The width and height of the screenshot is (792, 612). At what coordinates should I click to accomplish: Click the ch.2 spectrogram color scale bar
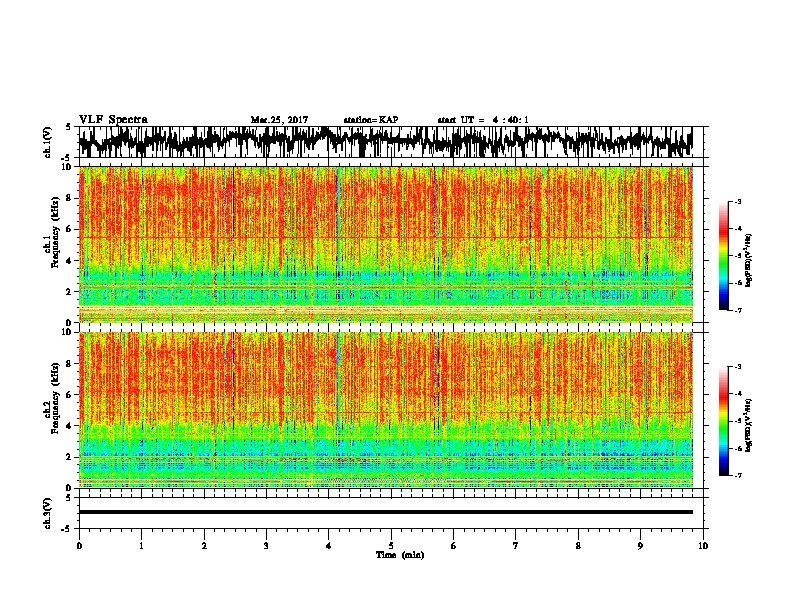tap(724, 421)
